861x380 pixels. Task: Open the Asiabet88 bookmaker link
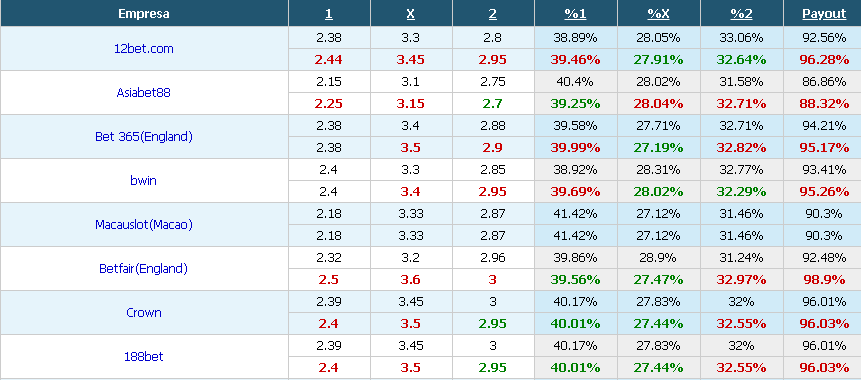pos(144,93)
